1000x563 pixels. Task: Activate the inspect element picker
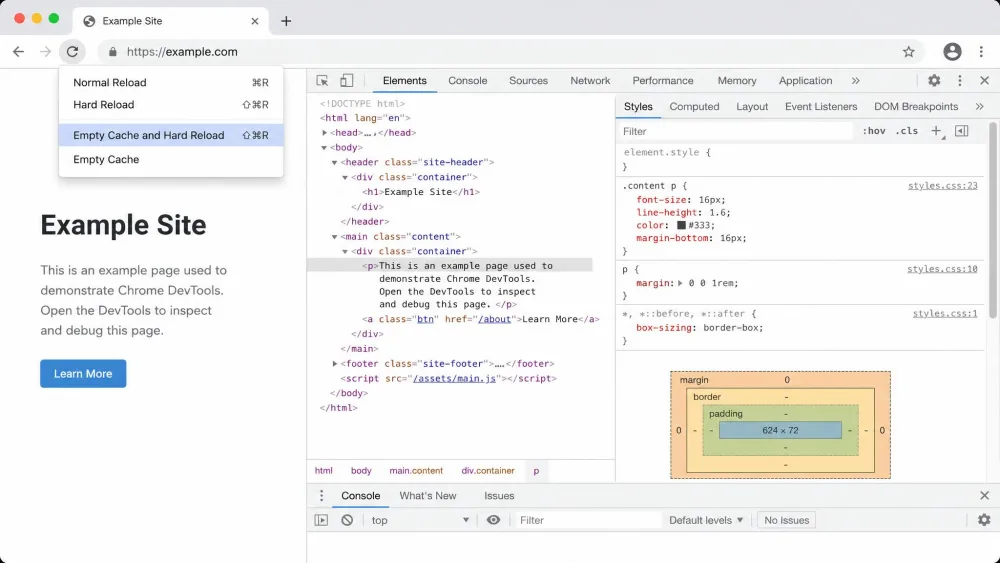point(322,80)
